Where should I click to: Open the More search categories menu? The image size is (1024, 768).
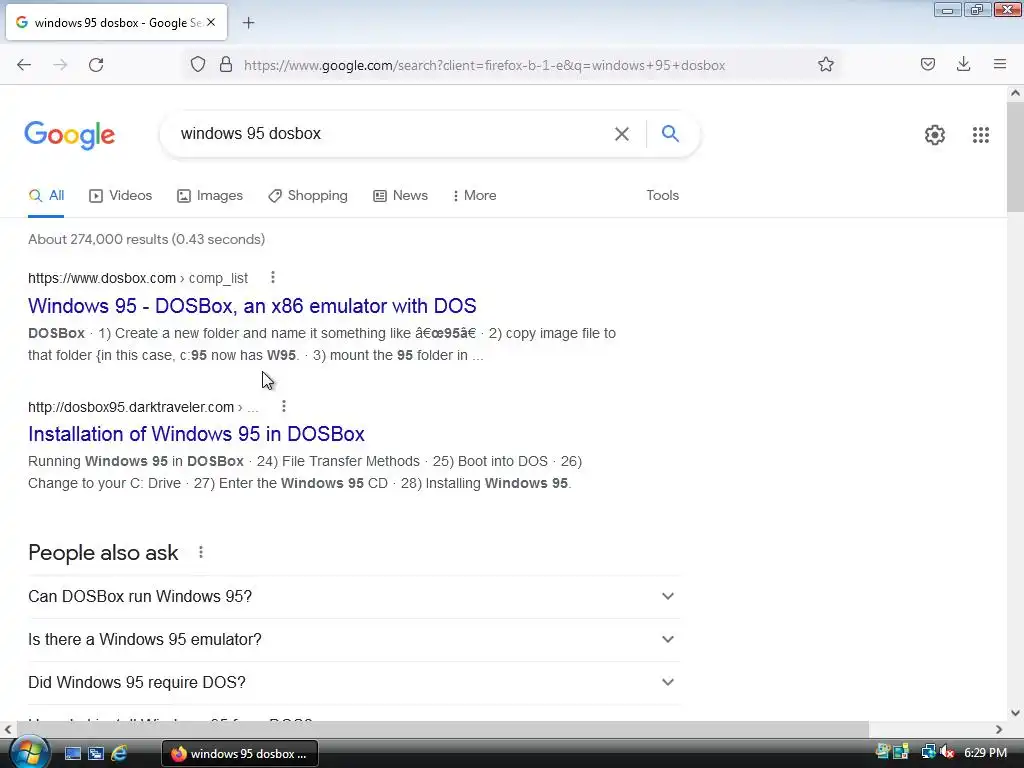pyautogui.click(x=474, y=195)
